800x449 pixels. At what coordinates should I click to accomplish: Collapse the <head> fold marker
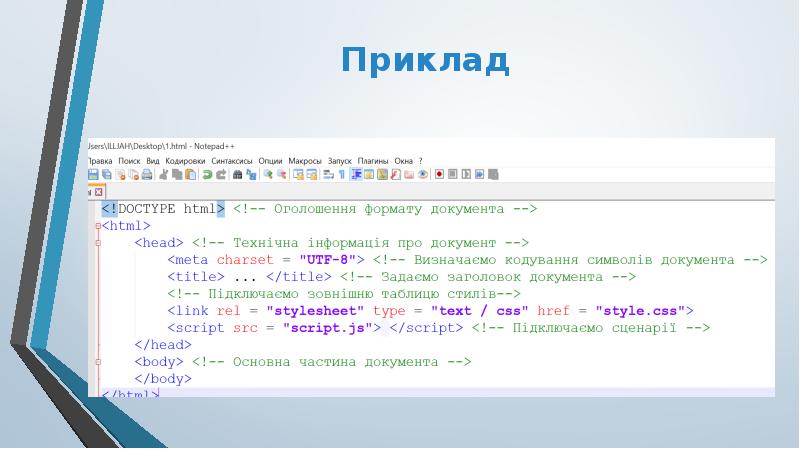(98, 243)
